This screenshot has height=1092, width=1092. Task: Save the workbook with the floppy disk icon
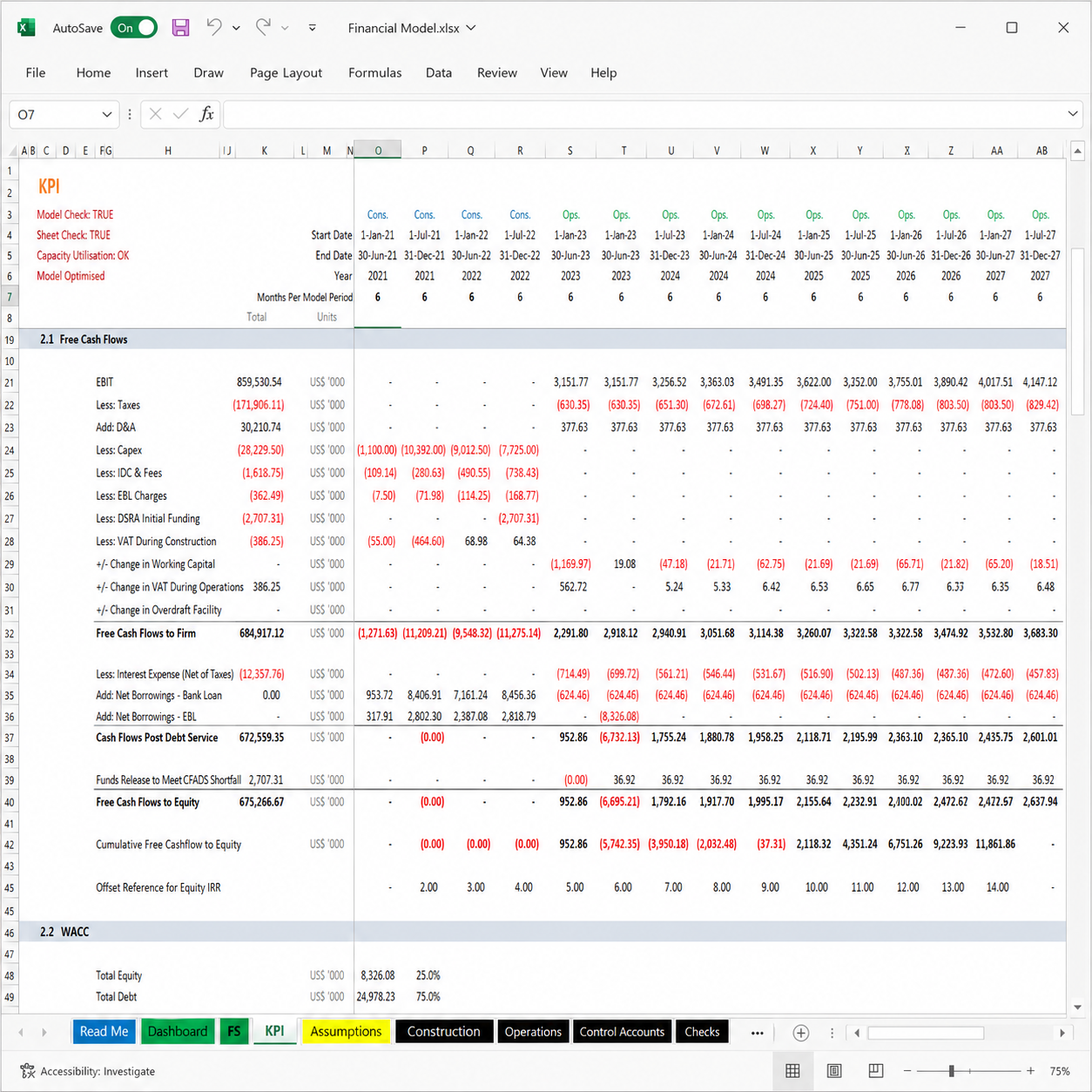[x=180, y=28]
